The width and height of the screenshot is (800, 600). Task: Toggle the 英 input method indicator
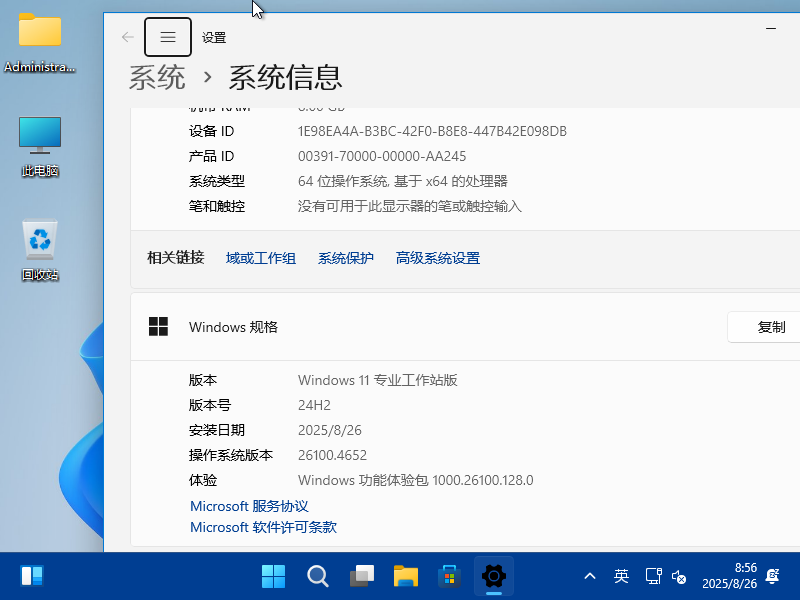pyautogui.click(x=621, y=576)
